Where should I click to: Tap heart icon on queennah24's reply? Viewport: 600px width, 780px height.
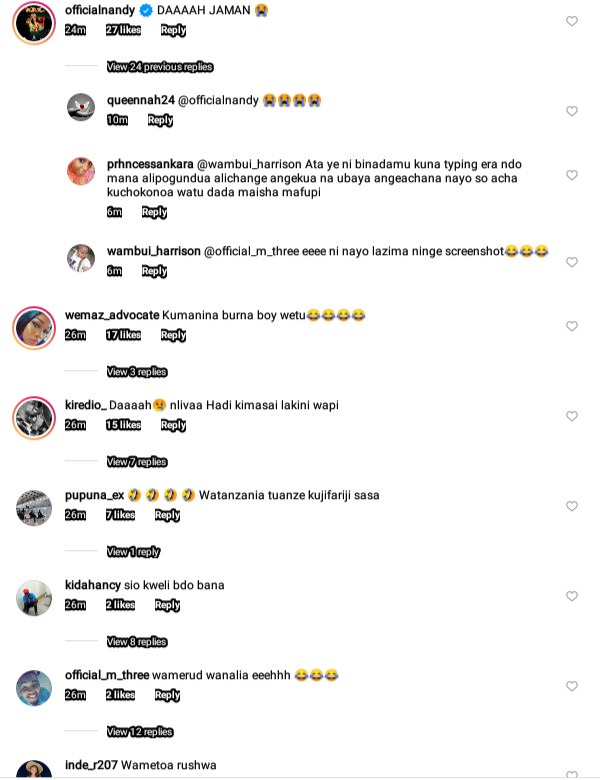pos(572,111)
